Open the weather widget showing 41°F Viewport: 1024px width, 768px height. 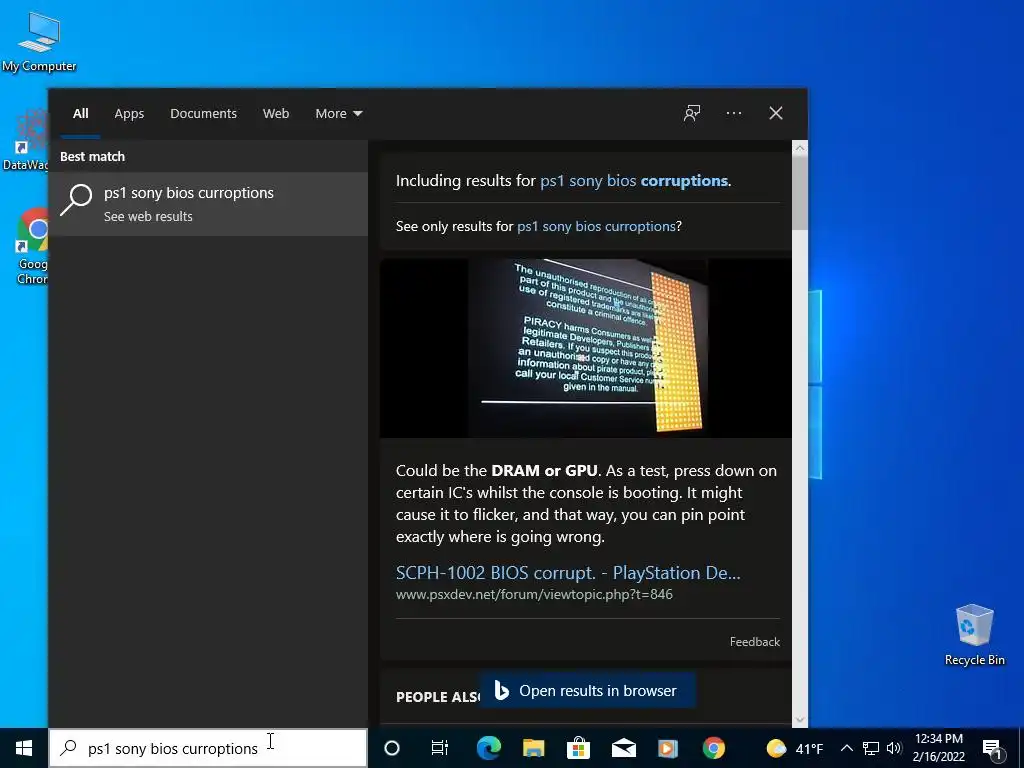pos(795,748)
